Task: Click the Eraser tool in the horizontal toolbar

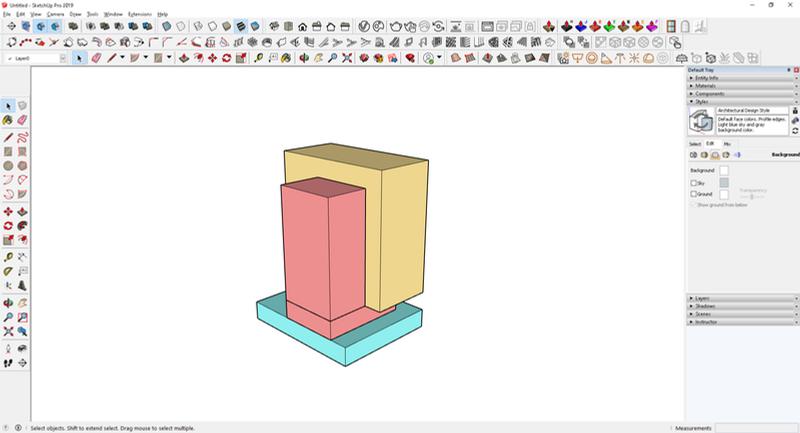Action: pos(96,58)
